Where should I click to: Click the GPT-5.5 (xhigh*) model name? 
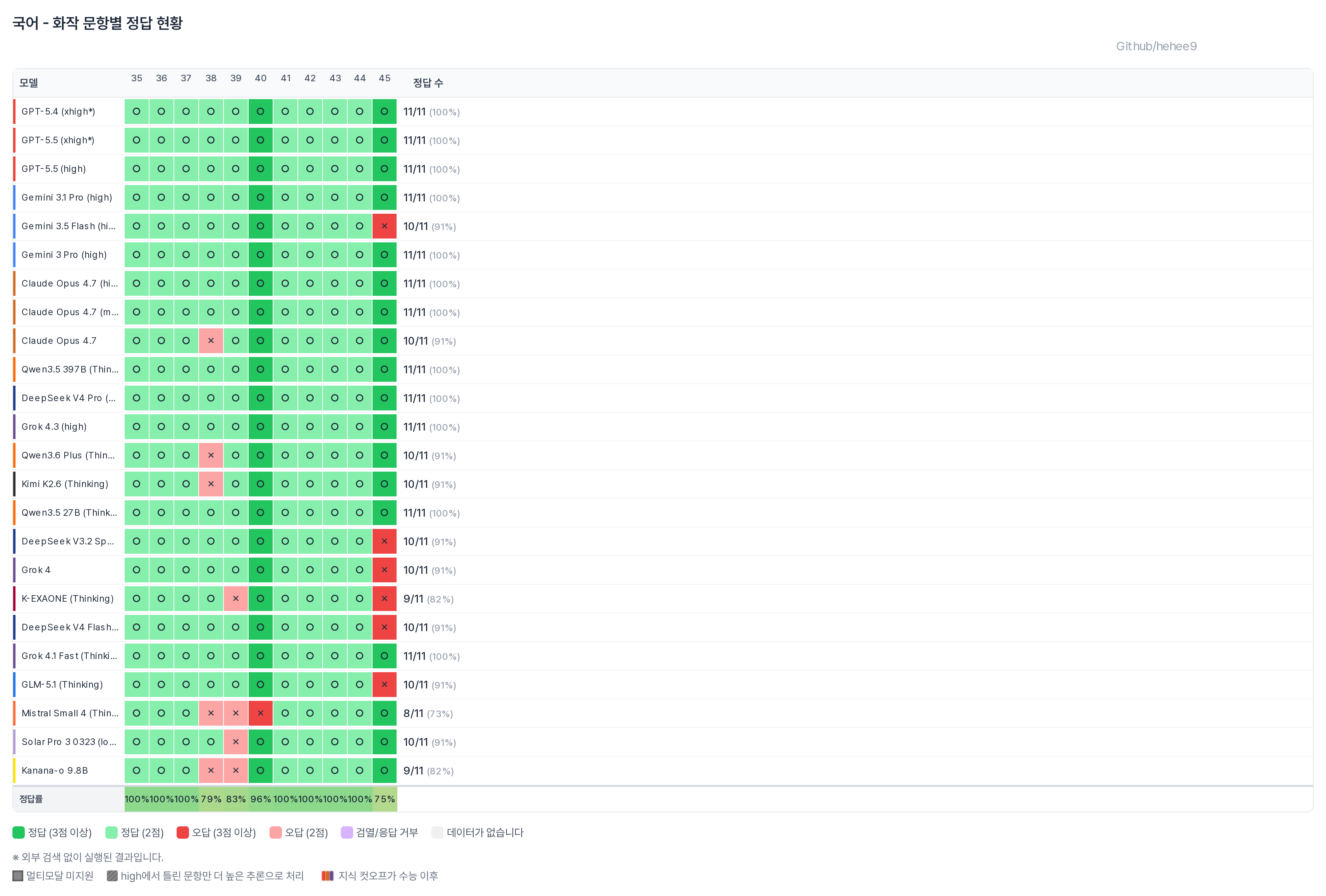pos(58,140)
